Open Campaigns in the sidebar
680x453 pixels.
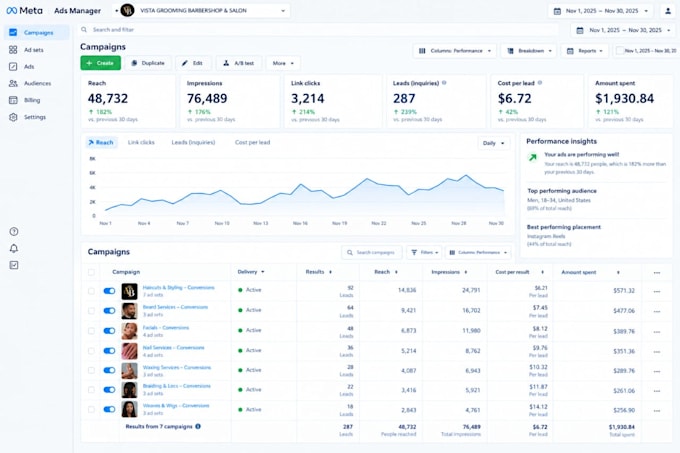pyautogui.click(x=36, y=33)
